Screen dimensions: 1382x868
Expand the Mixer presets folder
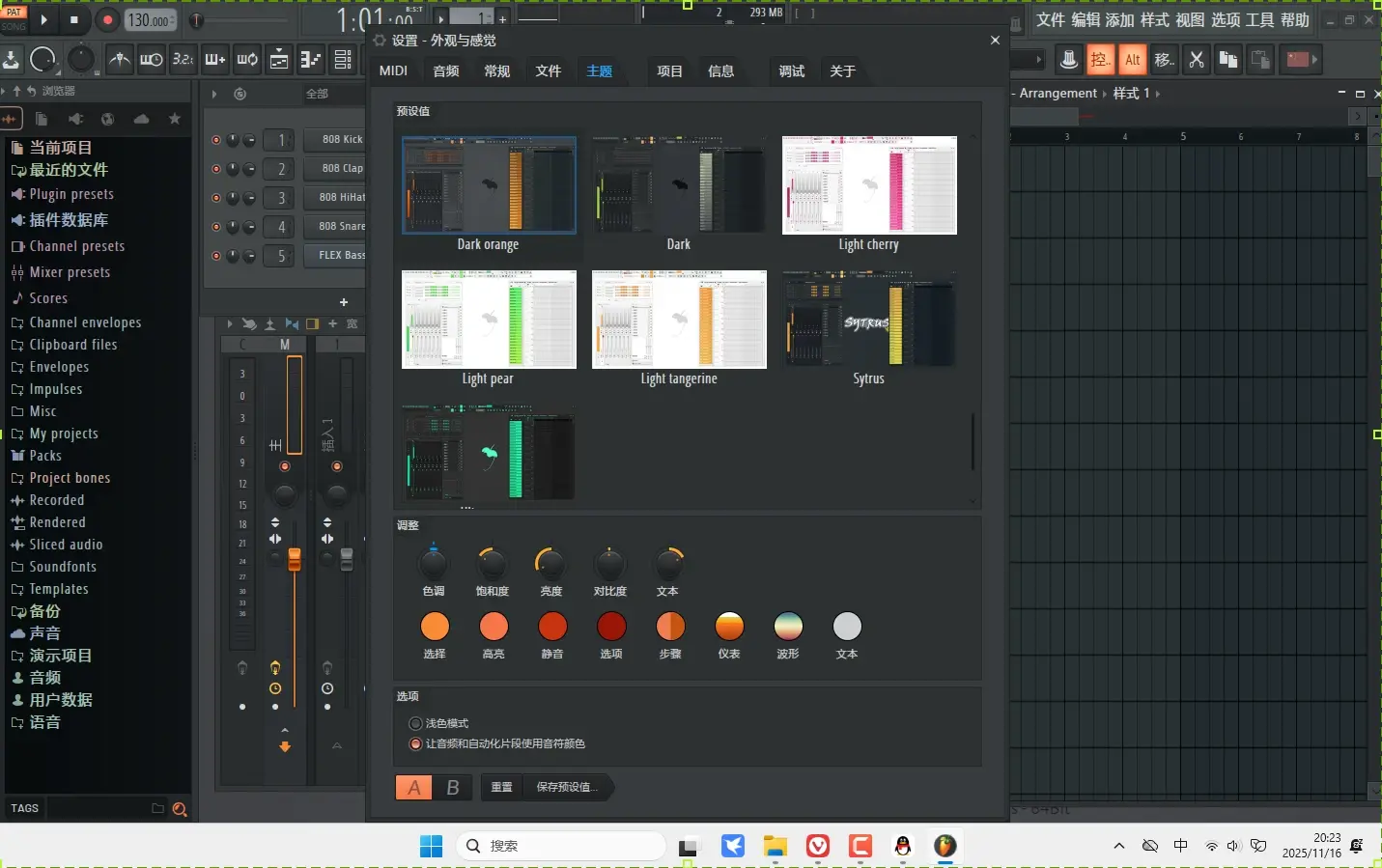pos(60,272)
